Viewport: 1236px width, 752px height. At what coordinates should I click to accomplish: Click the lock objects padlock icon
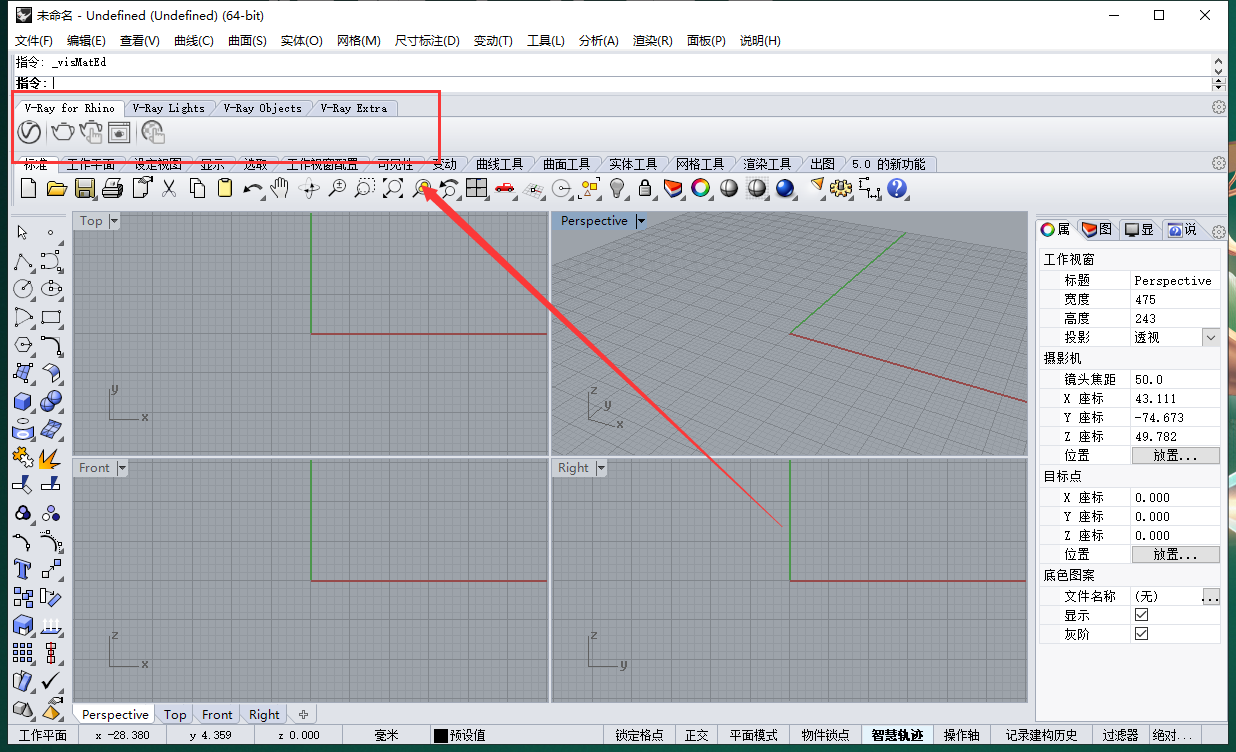(645, 188)
